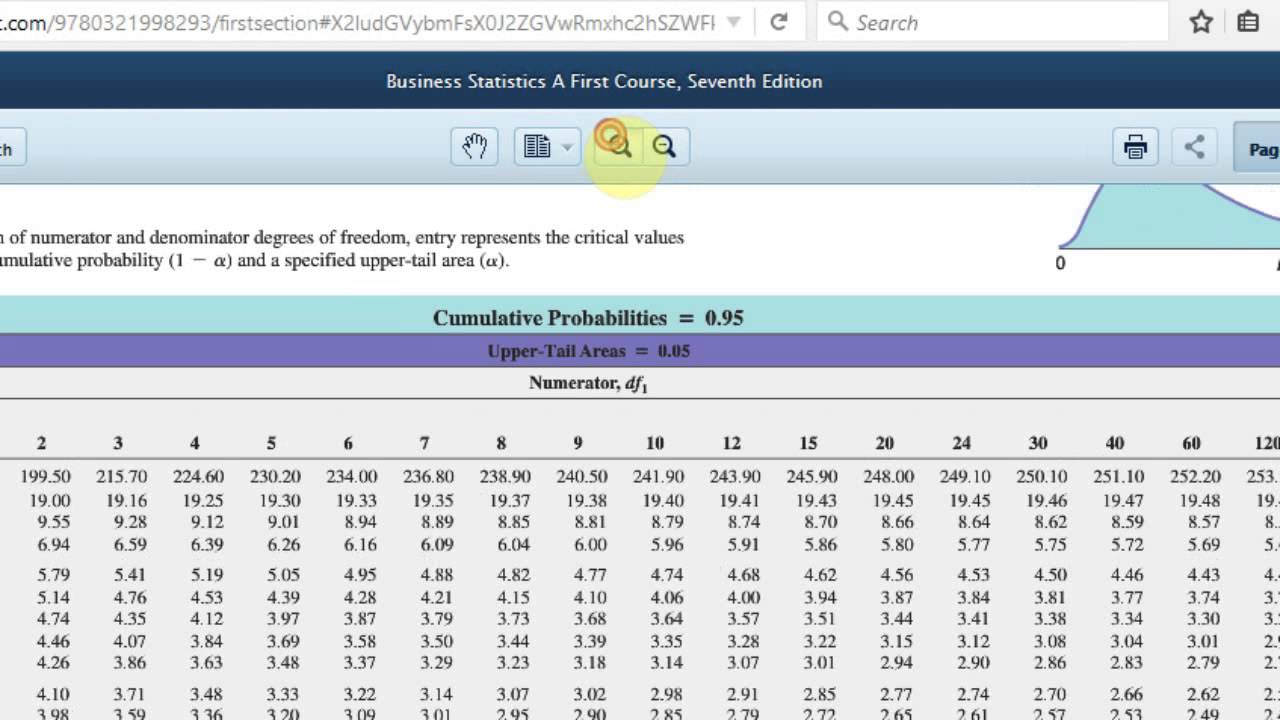Image resolution: width=1280 pixels, height=720 pixels.
Task: Select the hand pan tool
Action: (474, 147)
